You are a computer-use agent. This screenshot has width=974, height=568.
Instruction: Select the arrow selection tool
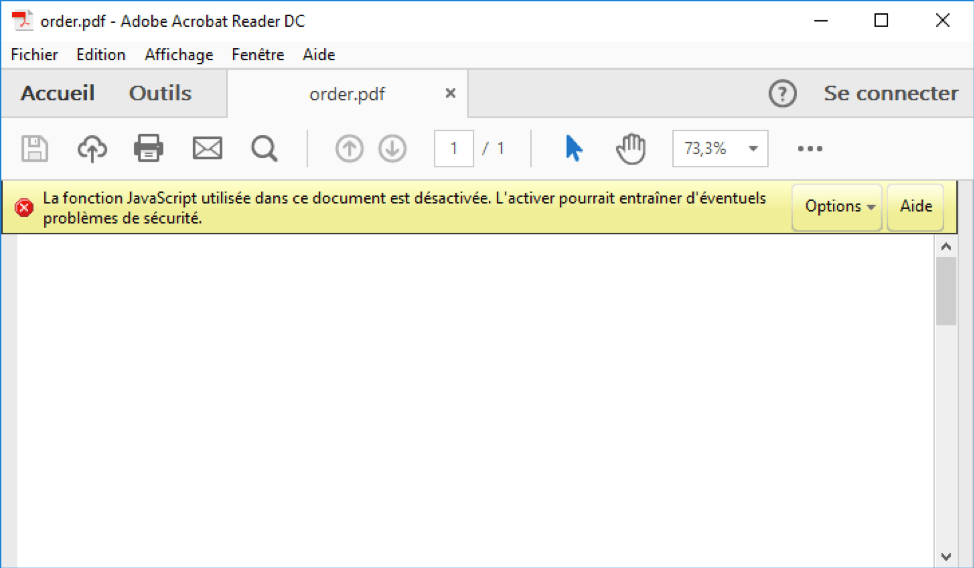574,149
